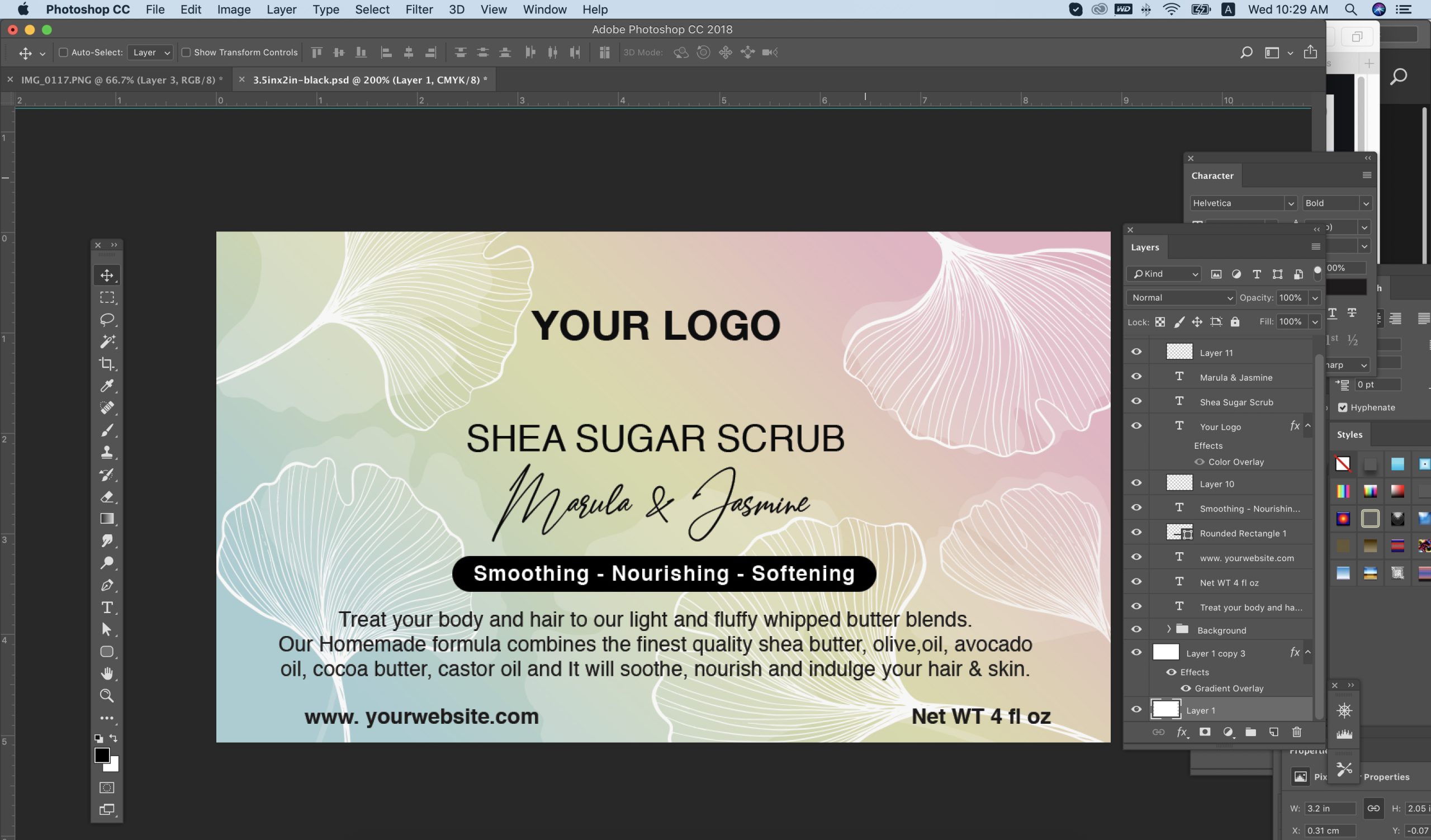This screenshot has height=840, width=1431.
Task: Click the foreground color swatch
Action: click(102, 755)
